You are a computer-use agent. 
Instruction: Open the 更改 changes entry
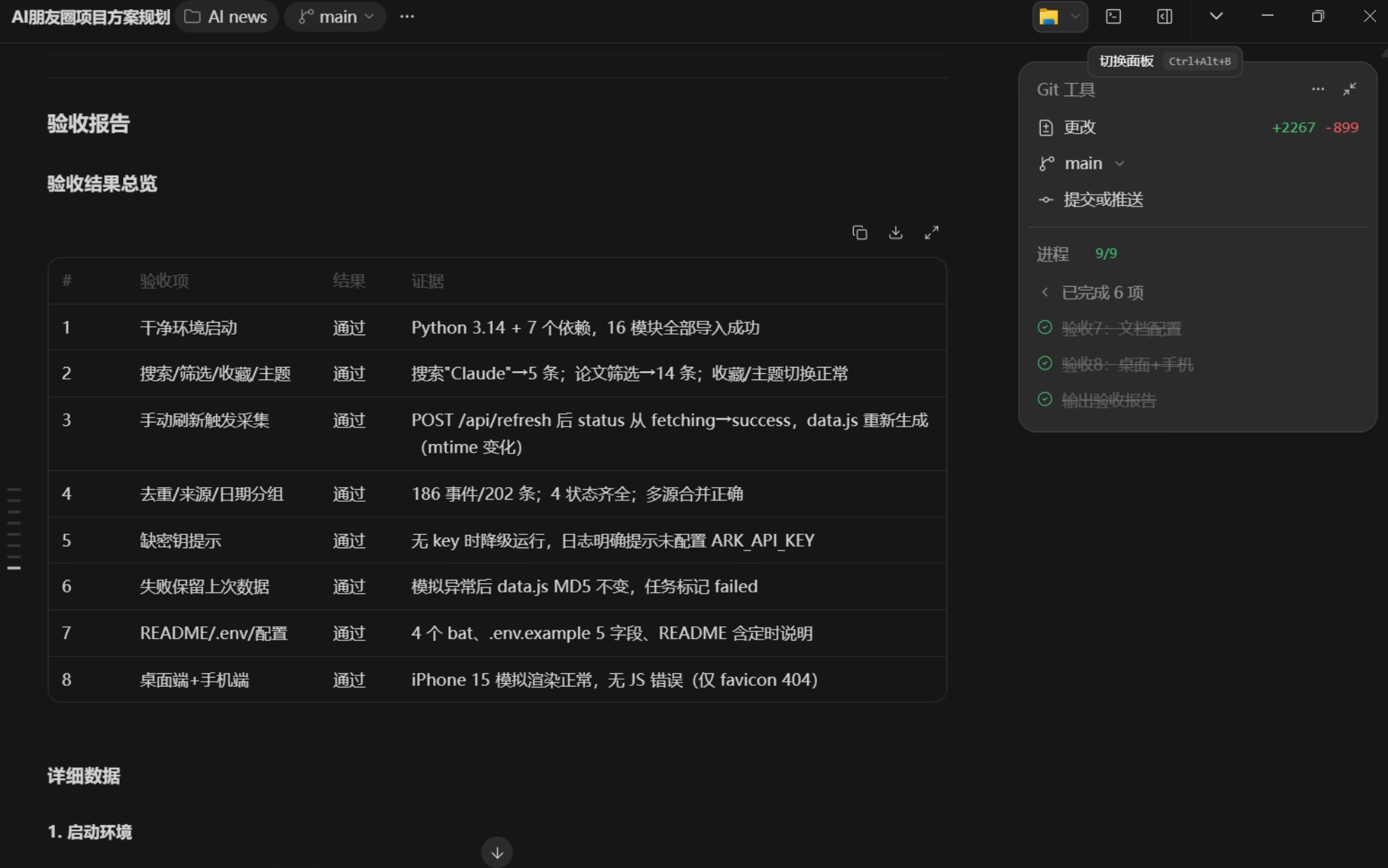pos(1197,127)
